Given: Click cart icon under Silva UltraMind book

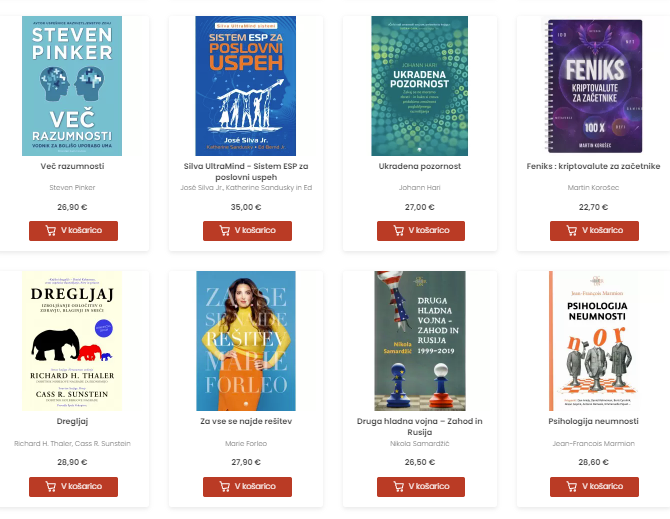Looking at the screenshot, I should (x=224, y=231).
